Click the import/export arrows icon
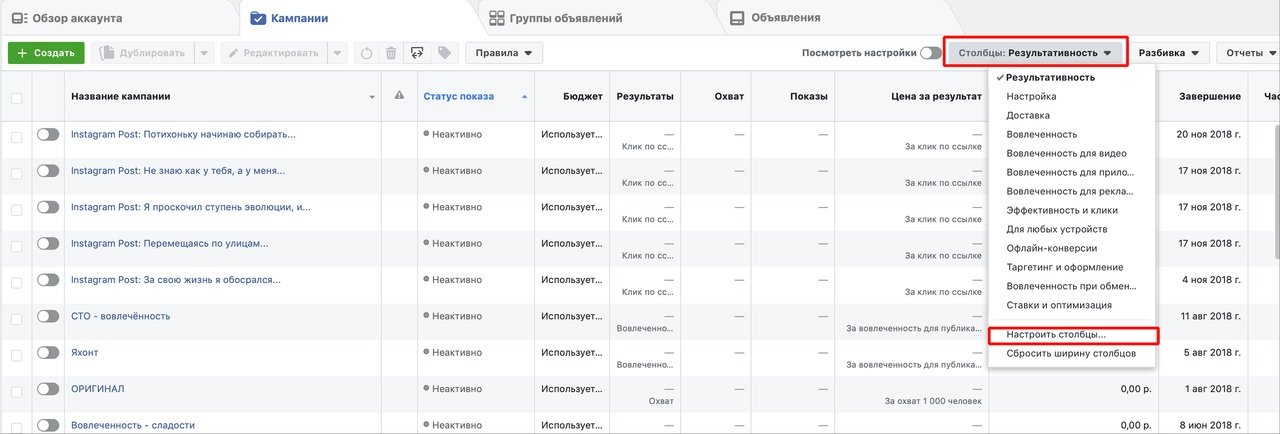The width and height of the screenshot is (1280, 434). (417, 53)
